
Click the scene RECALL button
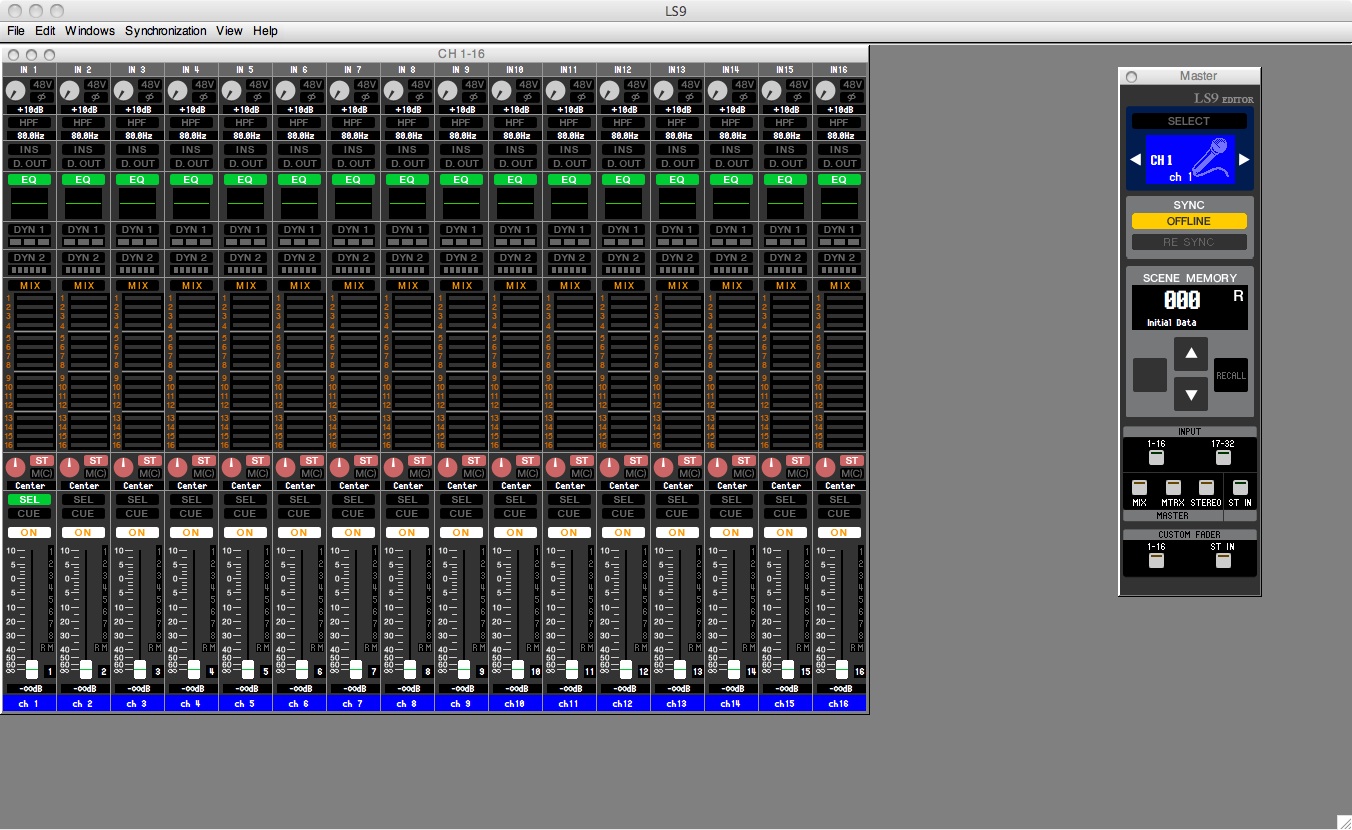tap(1231, 375)
